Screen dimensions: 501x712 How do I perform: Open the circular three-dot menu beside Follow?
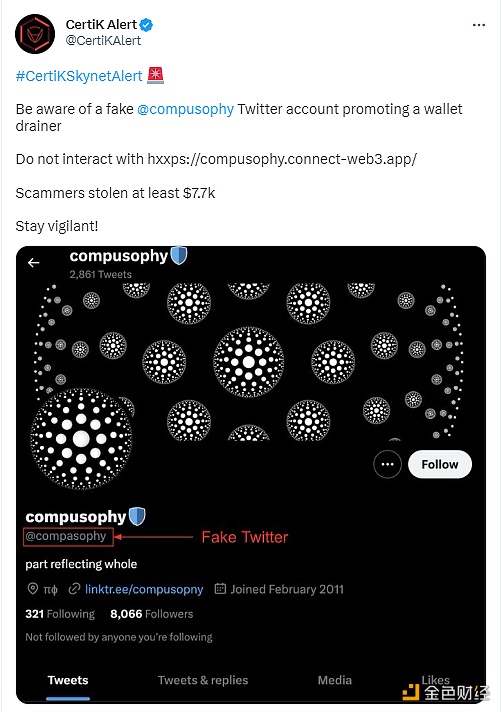tap(387, 464)
